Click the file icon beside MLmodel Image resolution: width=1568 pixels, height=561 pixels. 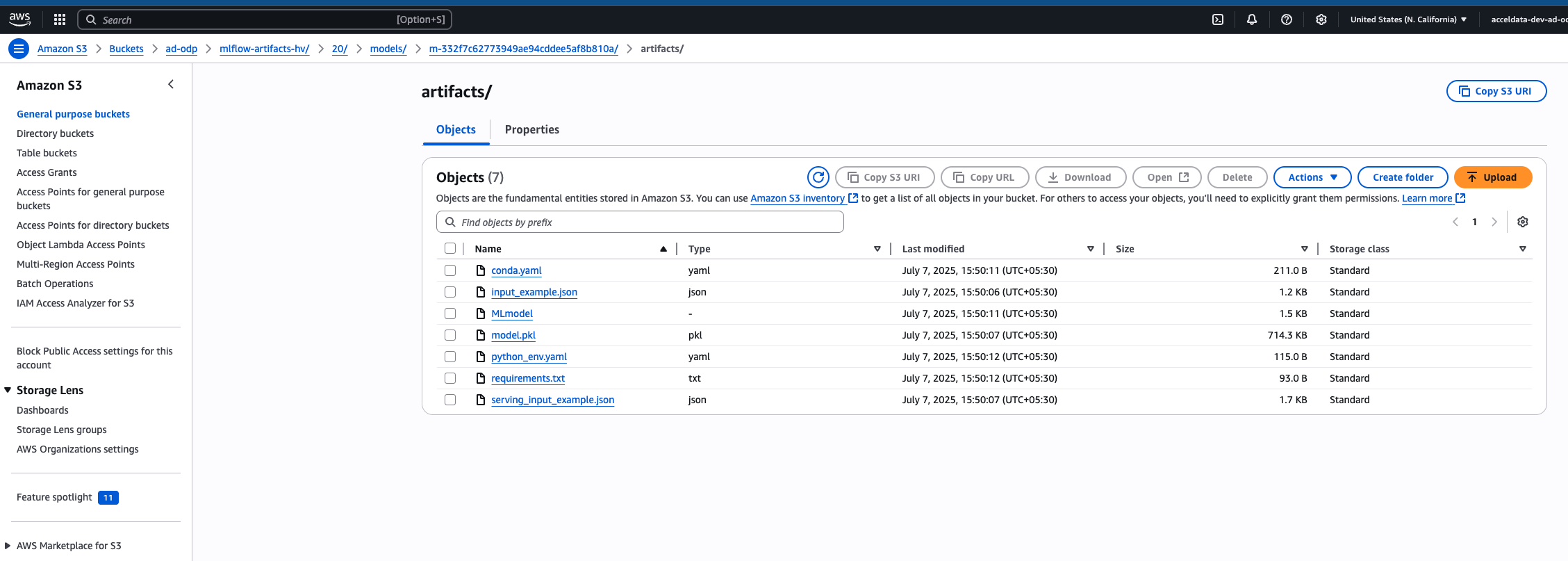point(480,314)
